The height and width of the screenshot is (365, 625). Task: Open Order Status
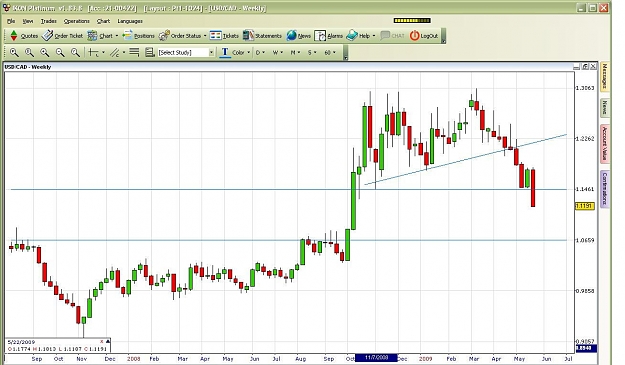(x=180, y=36)
